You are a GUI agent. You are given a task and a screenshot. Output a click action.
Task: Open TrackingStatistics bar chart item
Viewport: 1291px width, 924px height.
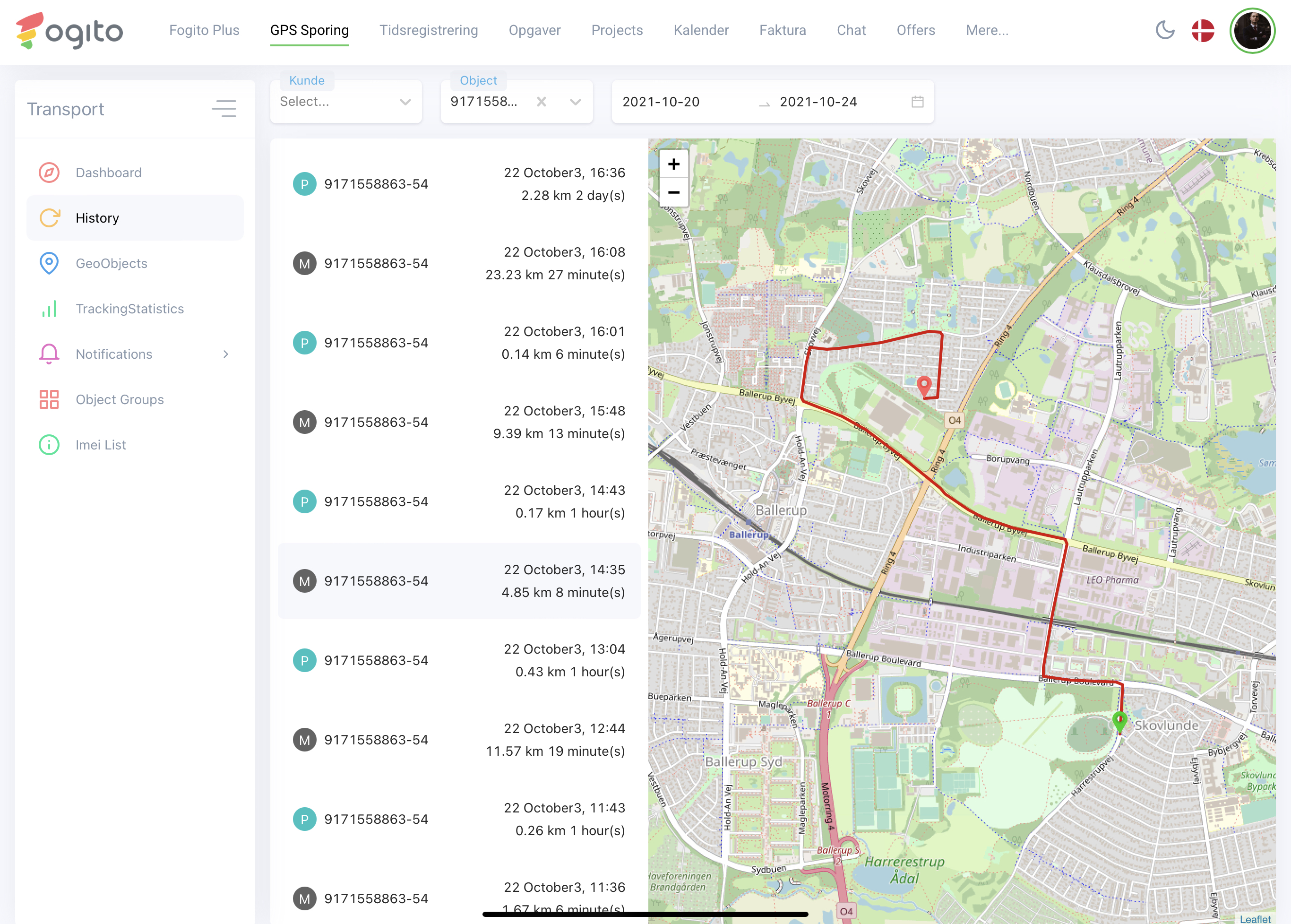click(x=129, y=309)
